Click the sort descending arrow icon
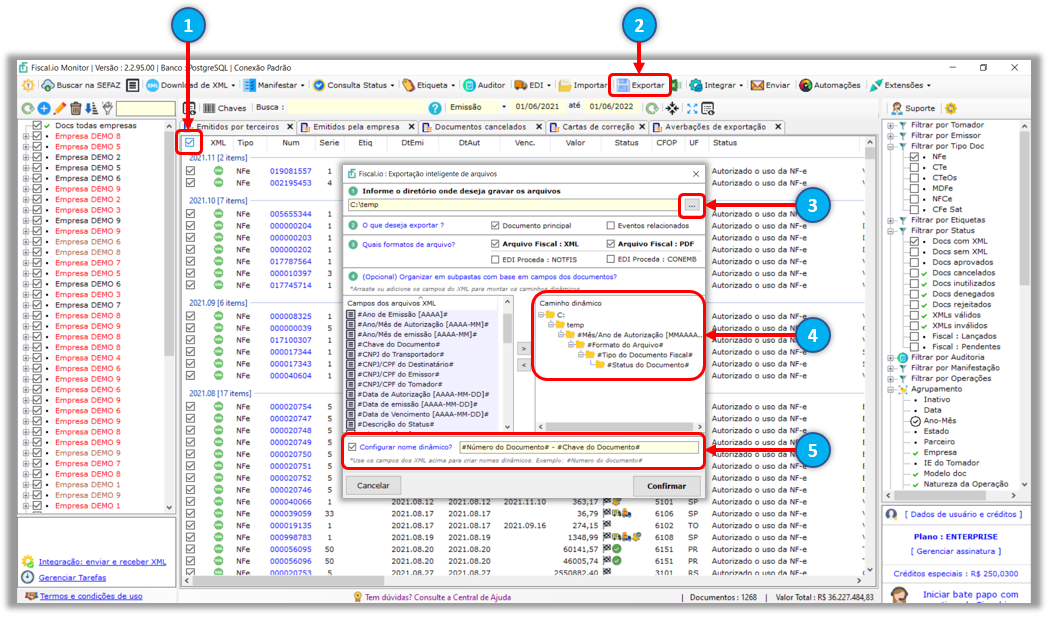1048x618 pixels. click(x=91, y=108)
